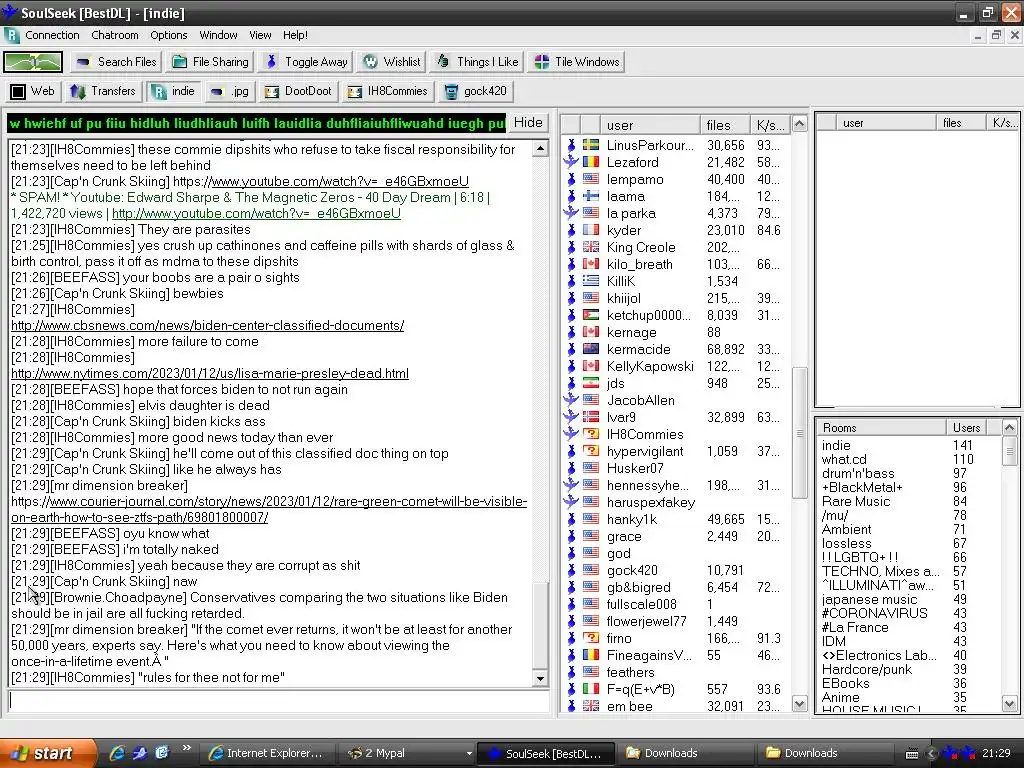The width and height of the screenshot is (1024, 768).
Task: Click the Italian flag next to F=q(E+v*B)
Action: (x=590, y=688)
